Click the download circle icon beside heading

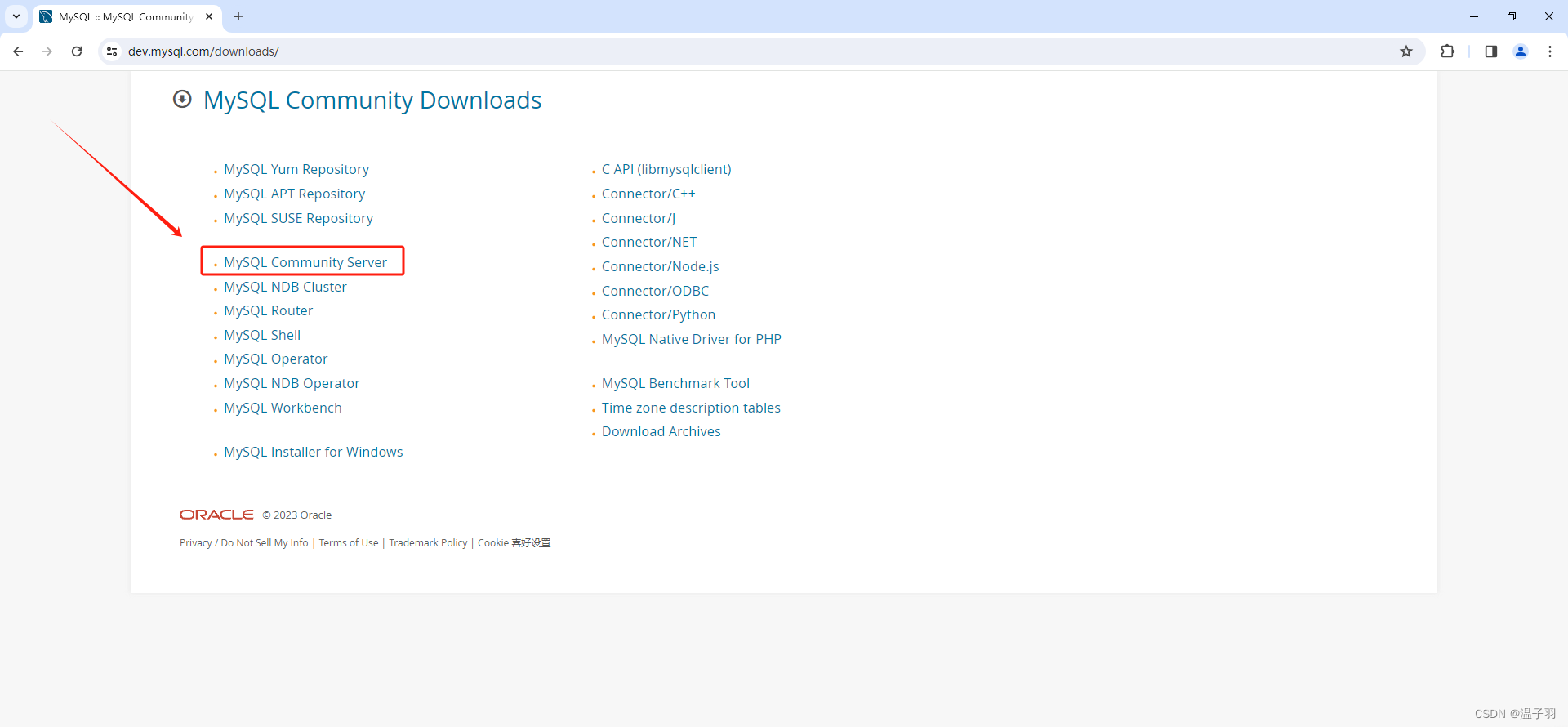(182, 99)
